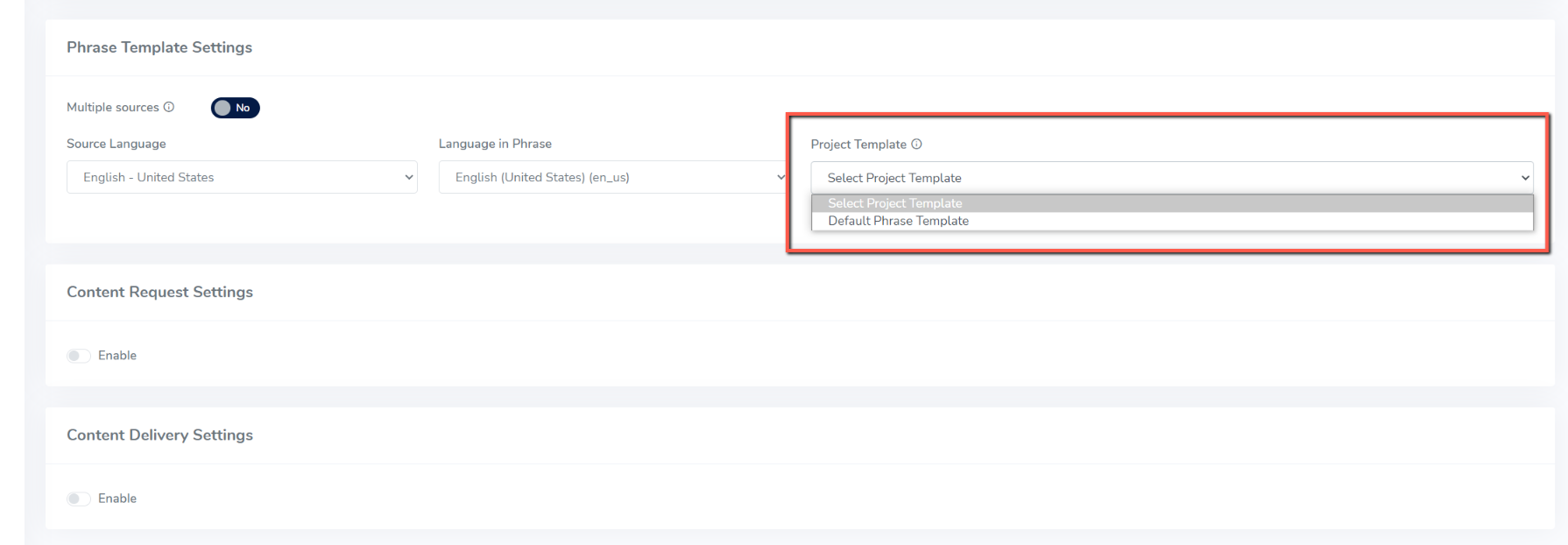The width and height of the screenshot is (1568, 545).
Task: Toggle the Multiple sources switch
Action: click(235, 108)
